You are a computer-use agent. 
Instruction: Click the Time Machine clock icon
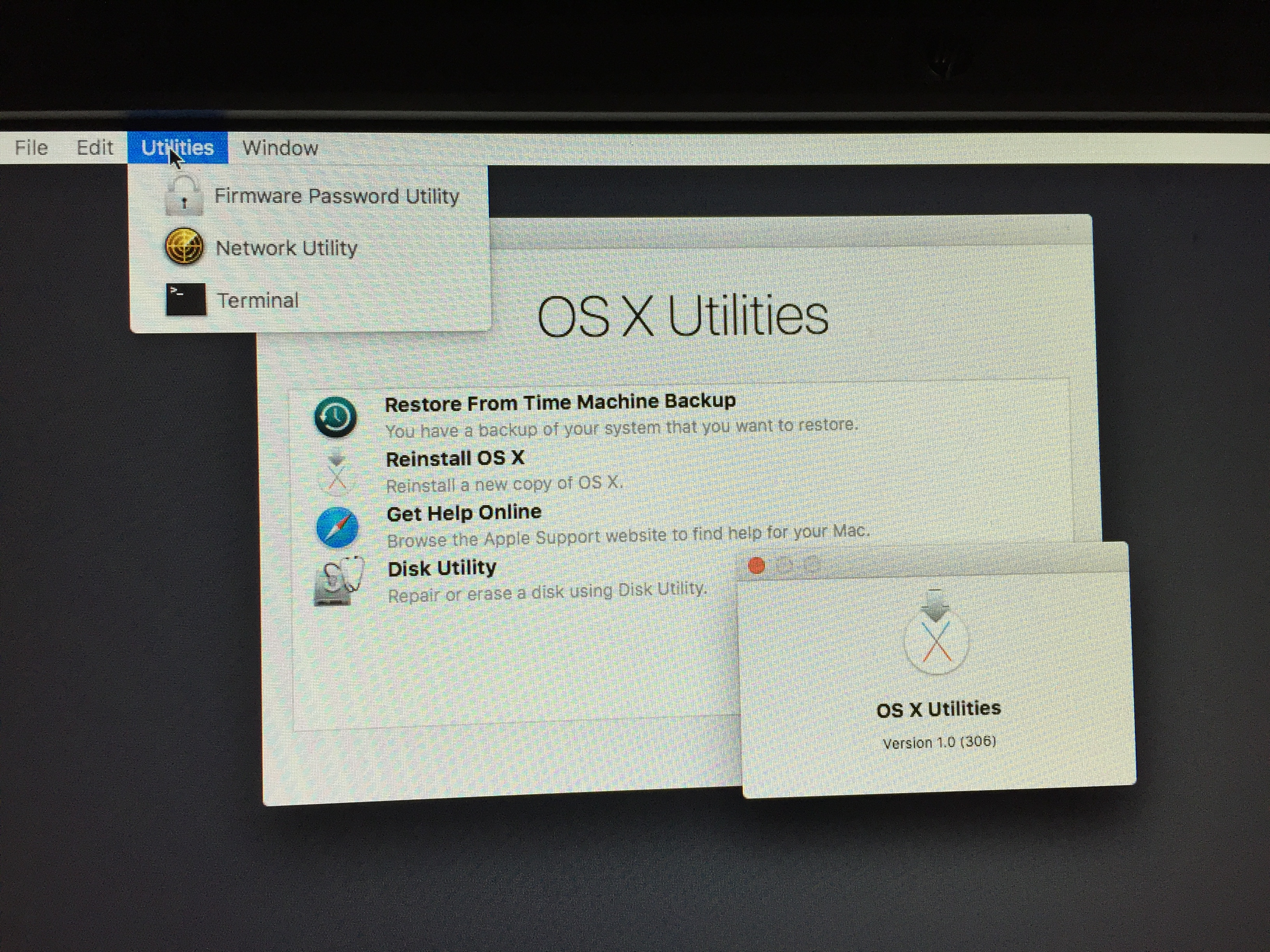click(x=336, y=417)
